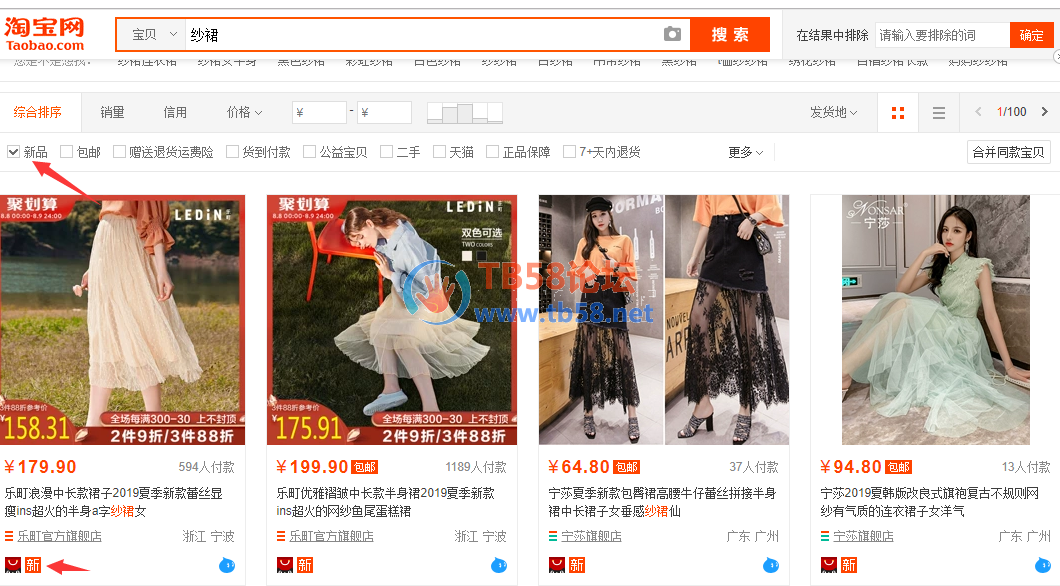
Task: Expand the 发货地 location dropdown
Action: coord(833,113)
